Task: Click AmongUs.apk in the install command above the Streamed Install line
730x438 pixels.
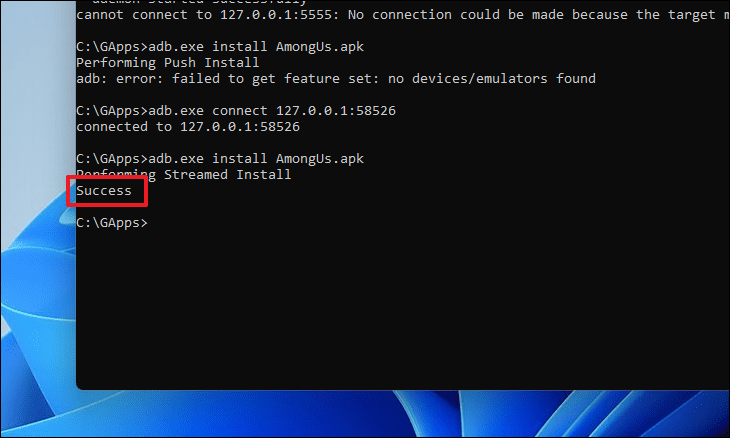Action: pos(320,159)
